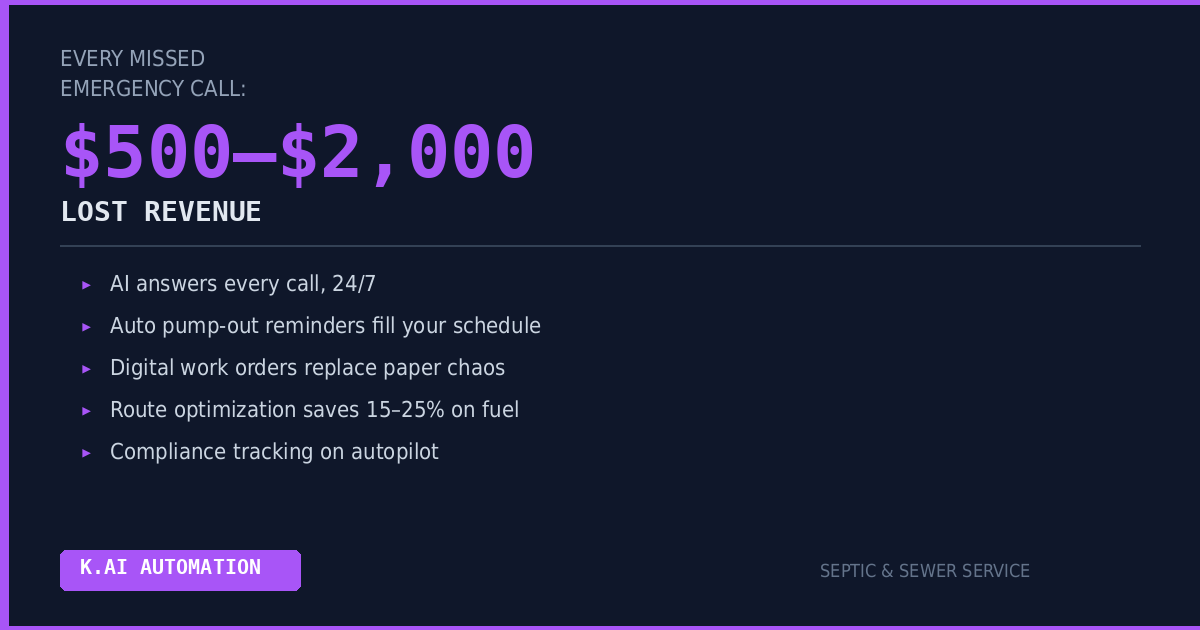1200x630 pixels.
Task: Click the SEPTIC & SEWER SERVICE text
Action: pos(924,571)
